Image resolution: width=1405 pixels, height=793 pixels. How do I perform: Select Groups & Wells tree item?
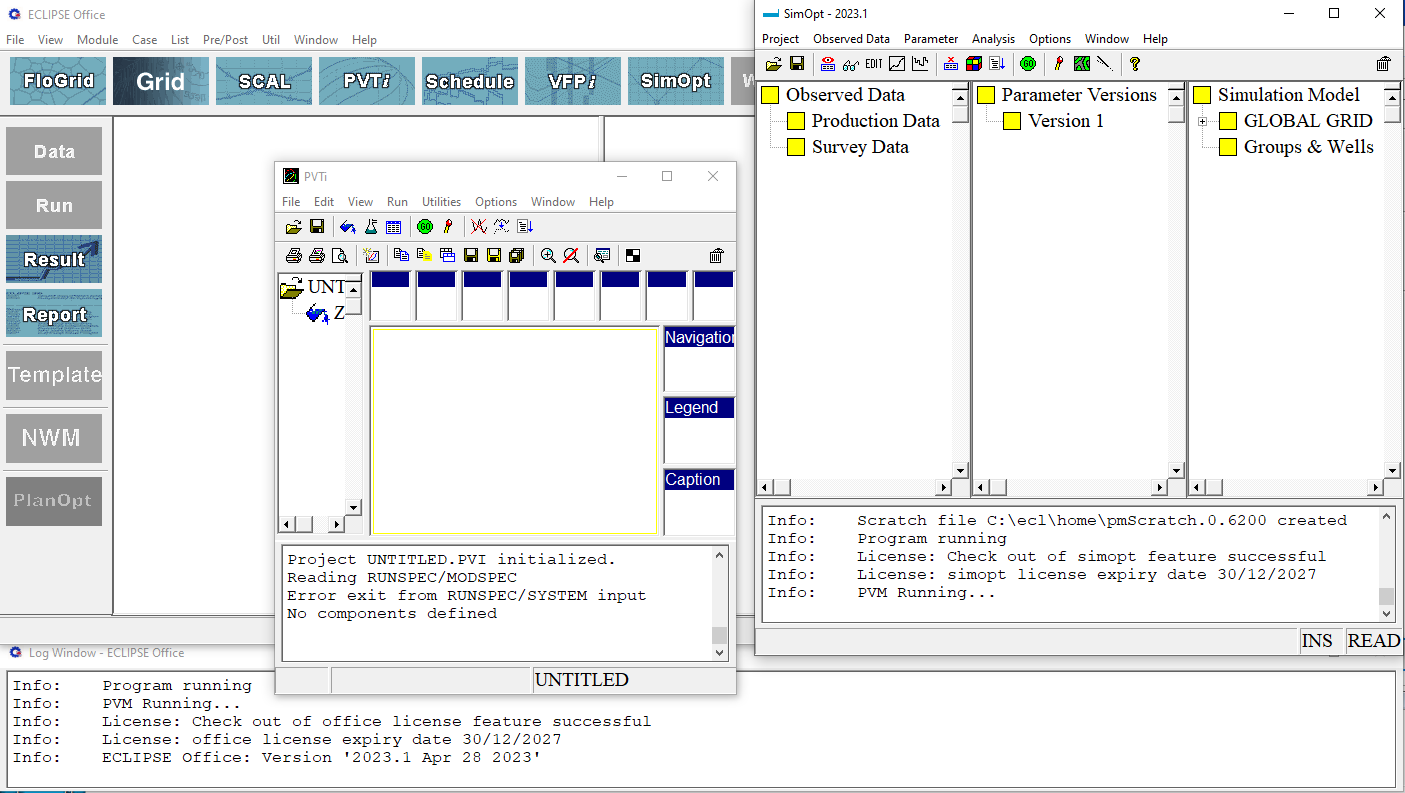(x=1308, y=147)
